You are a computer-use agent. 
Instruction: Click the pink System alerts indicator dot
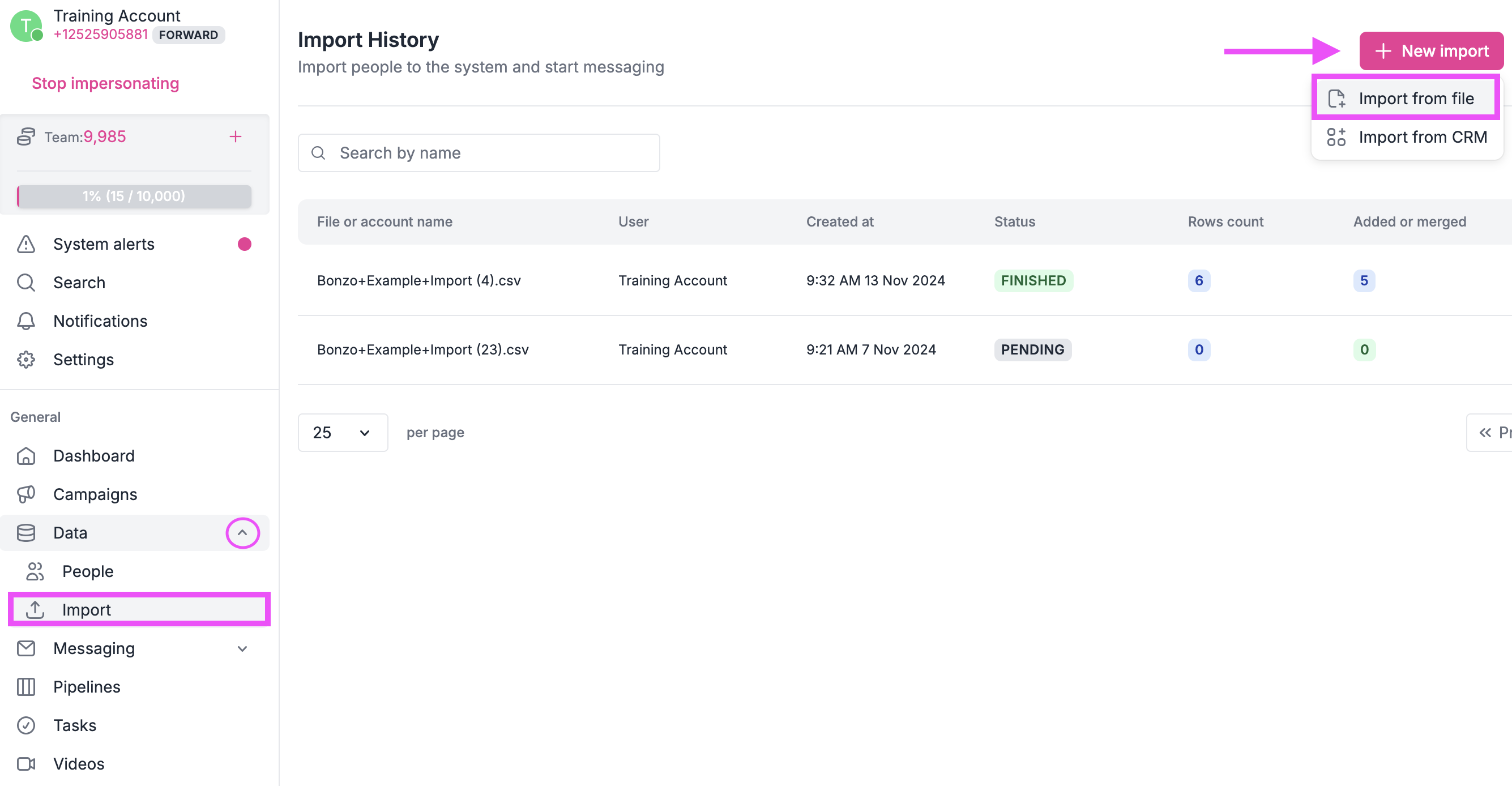pyautogui.click(x=244, y=244)
